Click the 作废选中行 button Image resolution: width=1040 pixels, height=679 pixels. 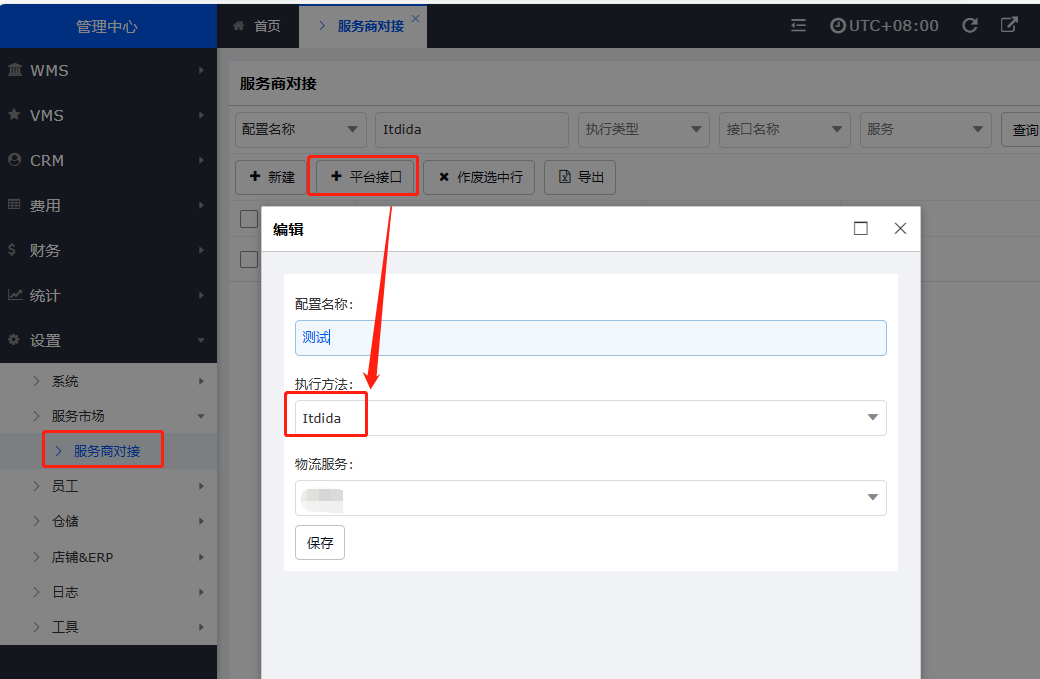tap(479, 177)
